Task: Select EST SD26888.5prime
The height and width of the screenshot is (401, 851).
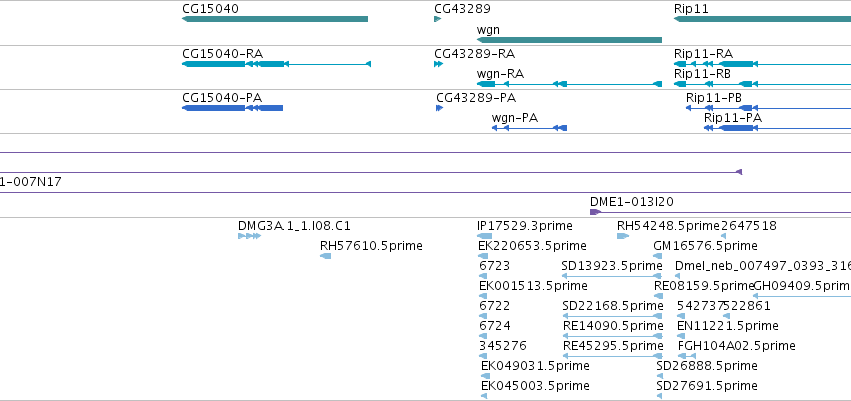Action: point(659,376)
